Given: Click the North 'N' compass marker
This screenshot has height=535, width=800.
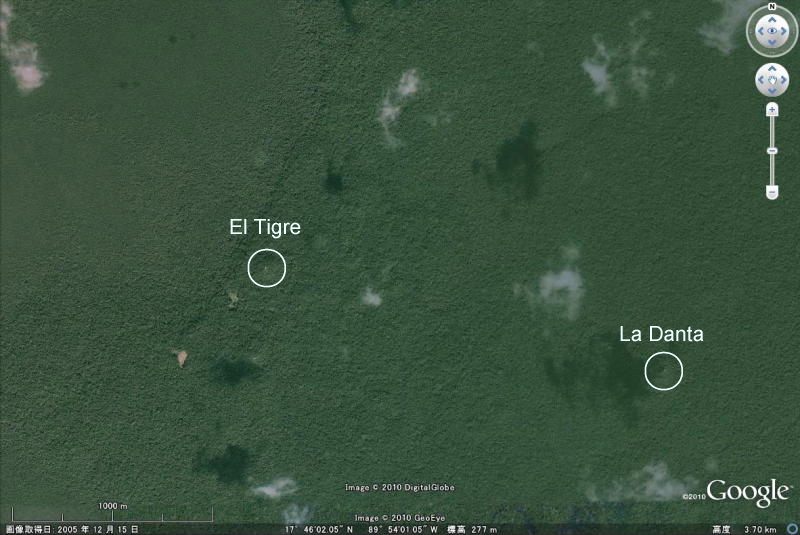Looking at the screenshot, I should coord(772,7).
